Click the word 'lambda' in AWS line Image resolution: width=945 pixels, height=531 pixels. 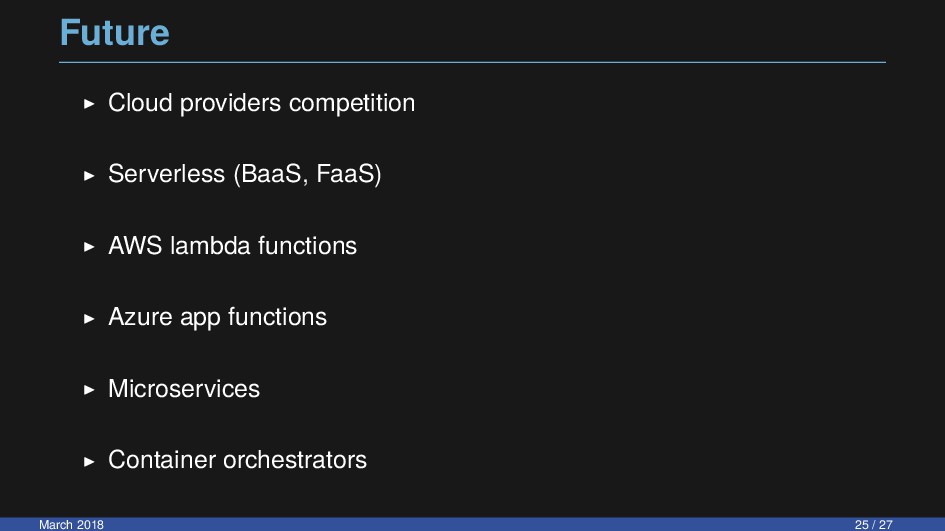[210, 246]
